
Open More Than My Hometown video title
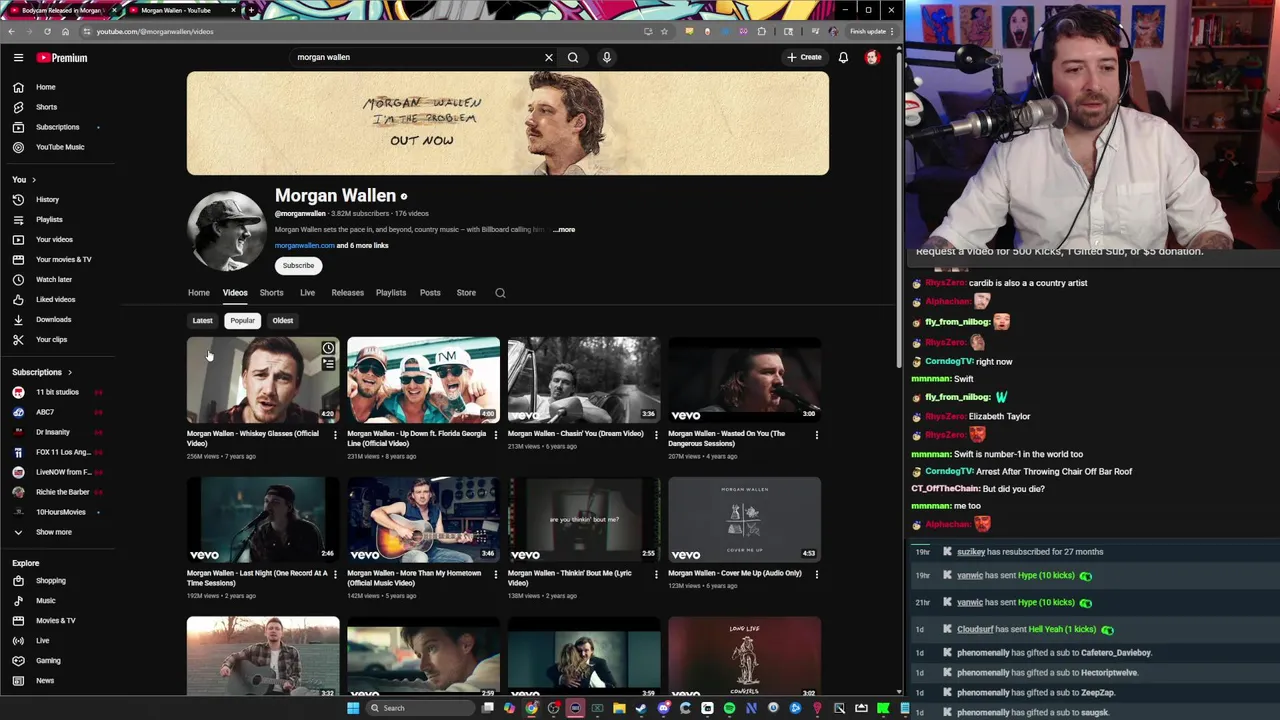[x=416, y=578]
